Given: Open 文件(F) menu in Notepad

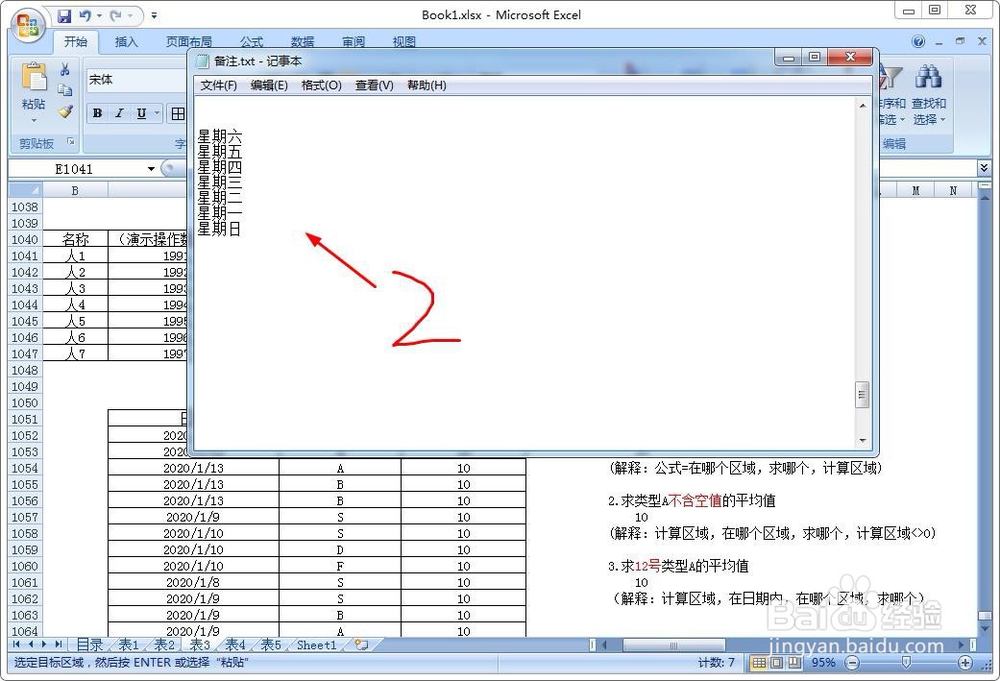Looking at the screenshot, I should [x=219, y=85].
